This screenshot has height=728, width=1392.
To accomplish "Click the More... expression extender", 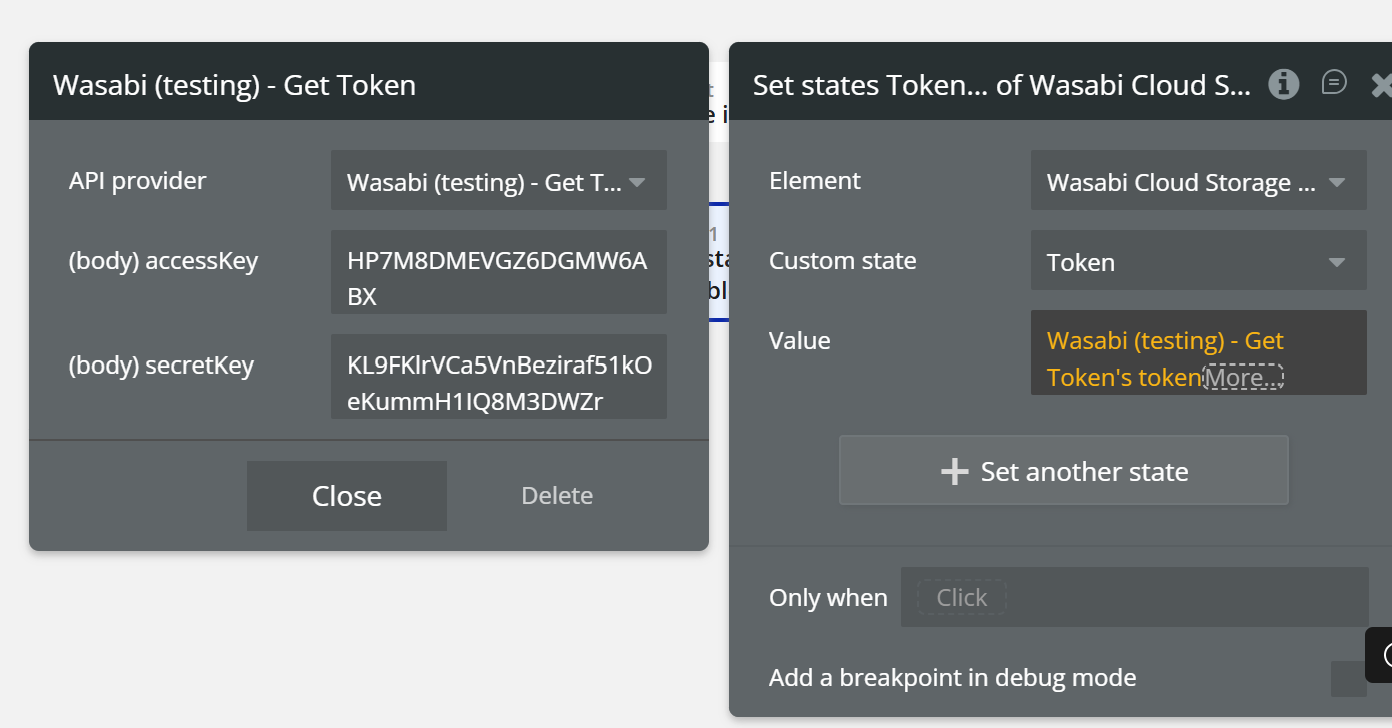I will coord(1242,378).
